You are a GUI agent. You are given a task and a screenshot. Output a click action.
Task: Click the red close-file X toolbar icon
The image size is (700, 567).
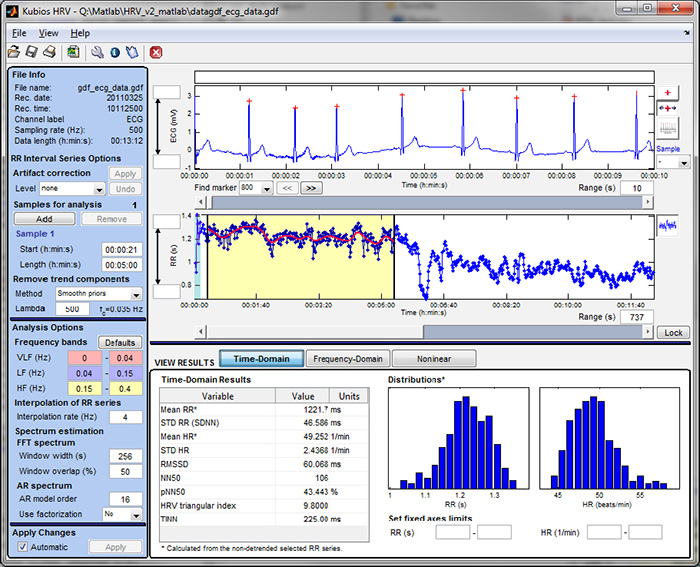tap(156, 51)
